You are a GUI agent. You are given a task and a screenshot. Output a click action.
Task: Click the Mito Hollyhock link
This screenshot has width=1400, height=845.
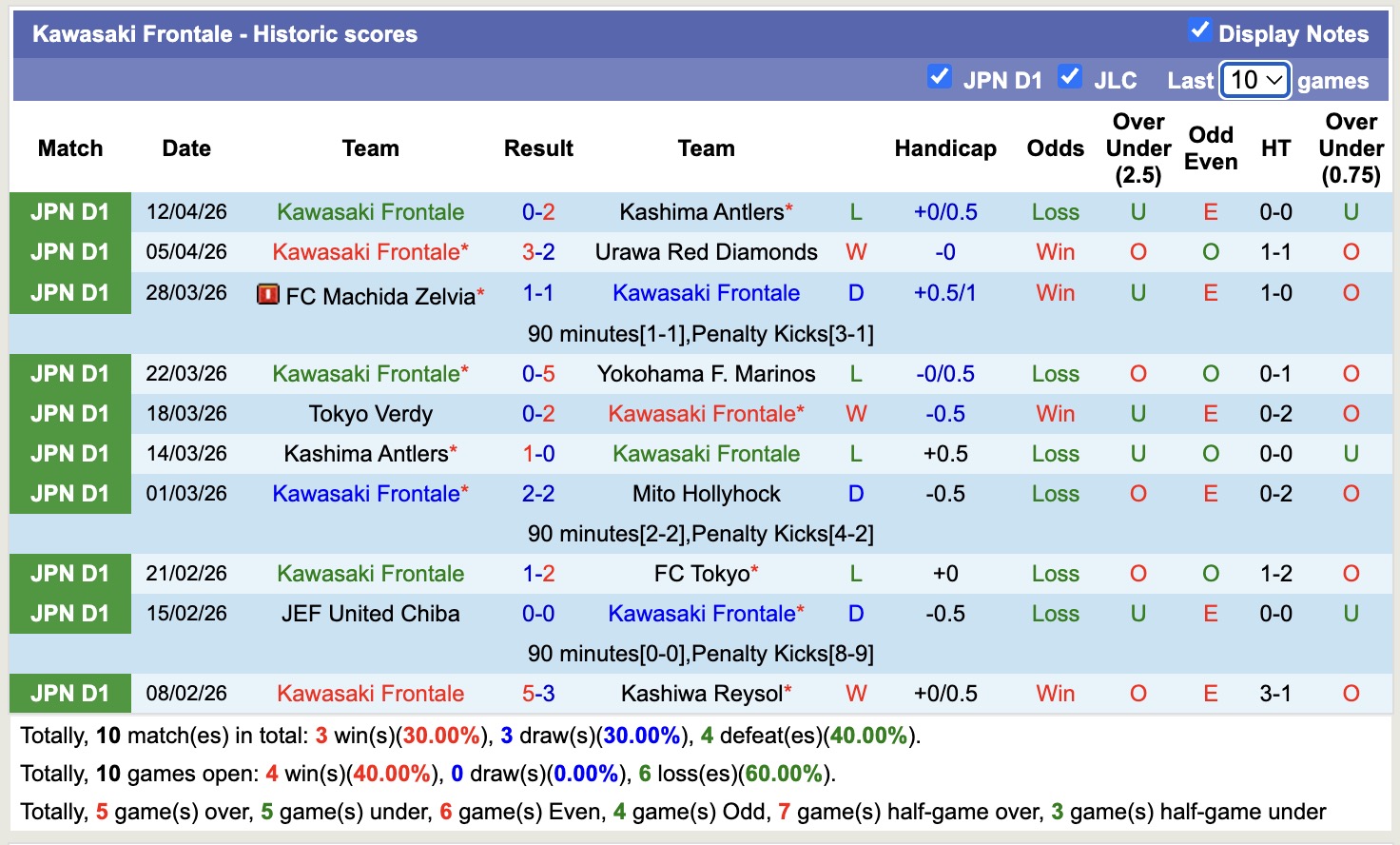pos(707,493)
